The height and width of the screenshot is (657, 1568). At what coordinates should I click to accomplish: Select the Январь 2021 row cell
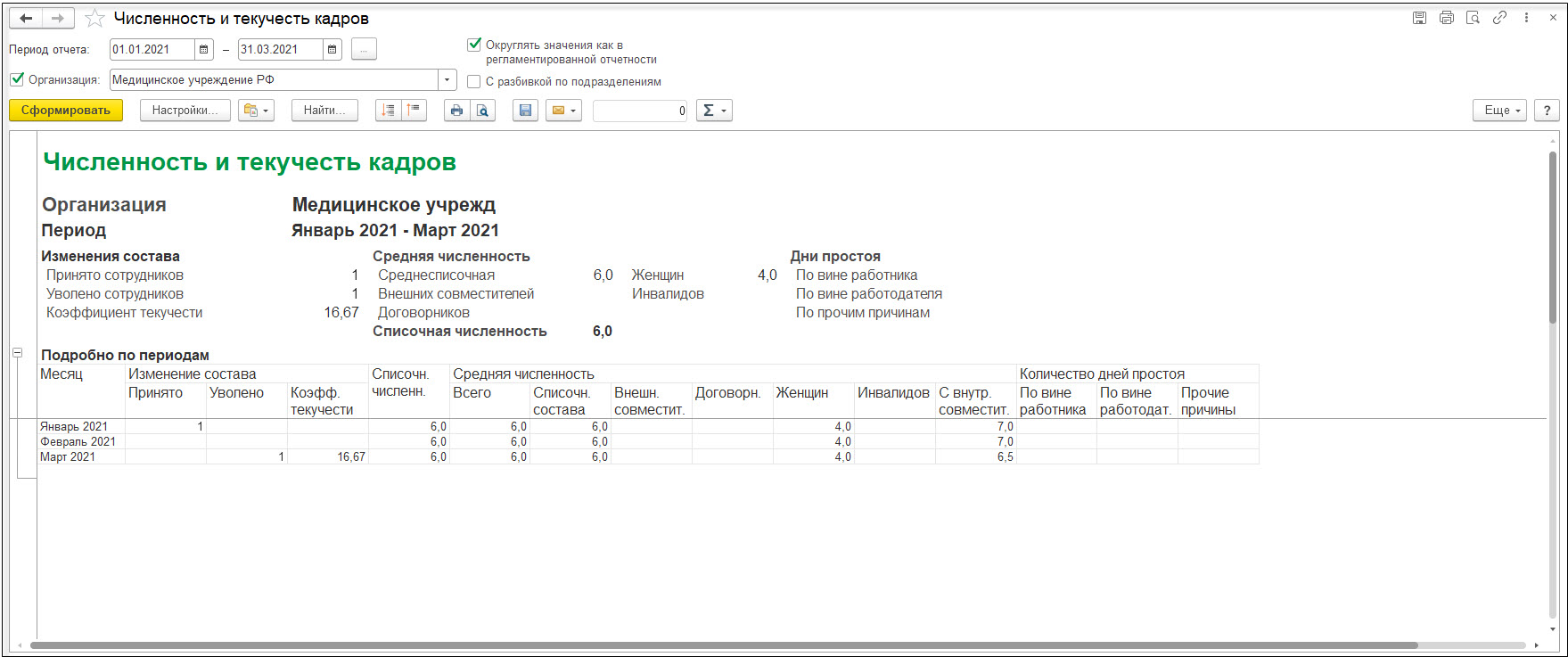point(81,427)
